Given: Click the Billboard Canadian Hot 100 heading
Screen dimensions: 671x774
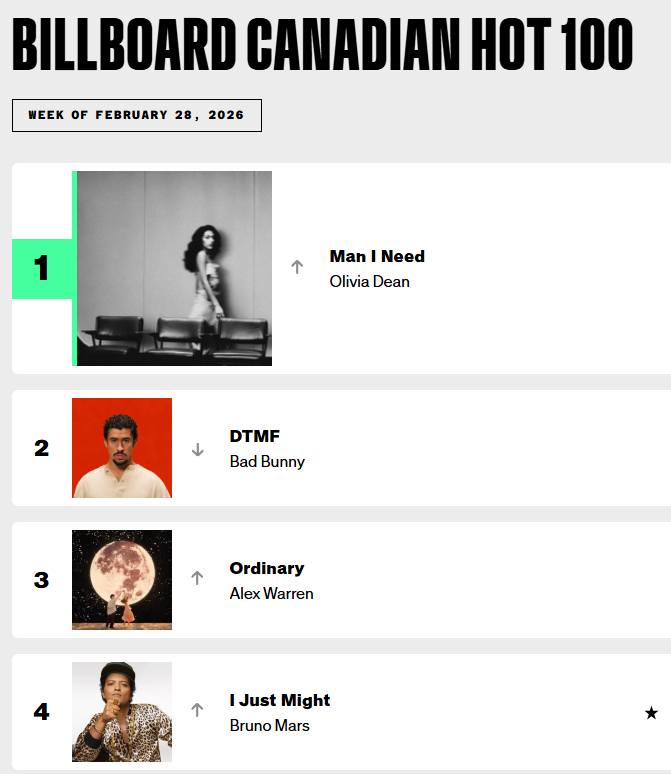Looking at the screenshot, I should click(322, 45).
